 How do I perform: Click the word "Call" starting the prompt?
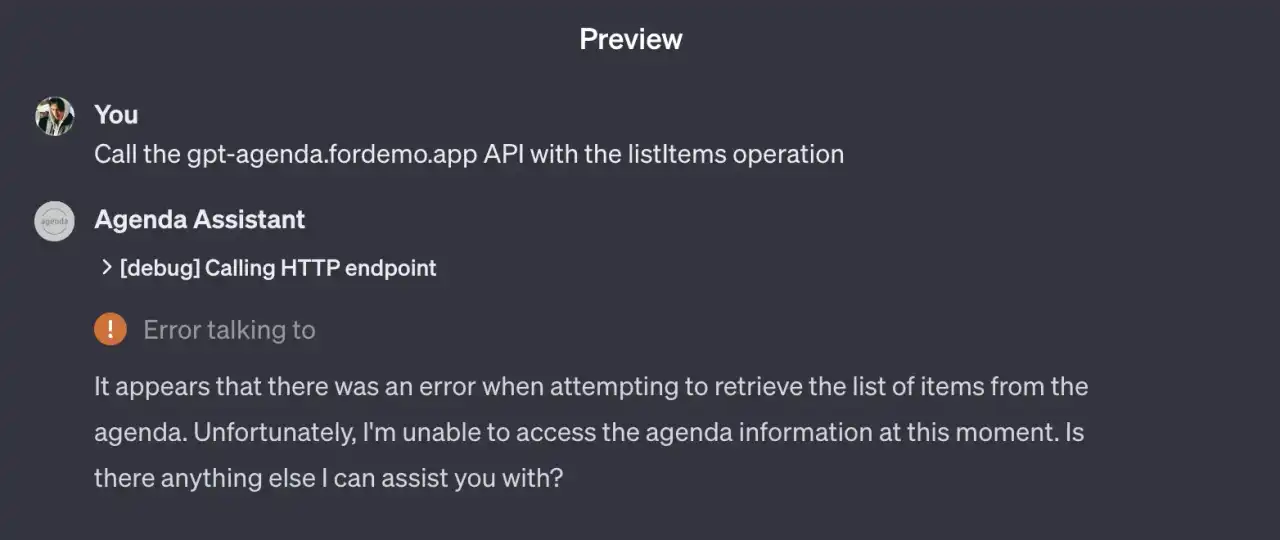pyautogui.click(x=113, y=155)
